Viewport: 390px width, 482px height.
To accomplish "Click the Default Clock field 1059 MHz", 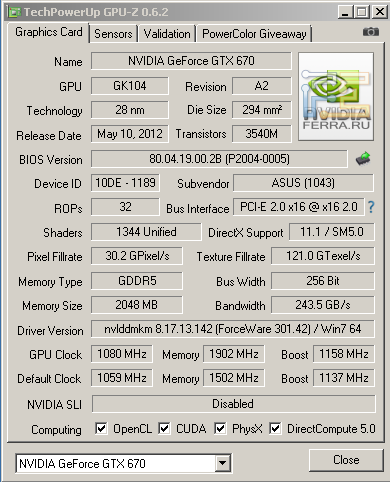I will click(122, 378).
